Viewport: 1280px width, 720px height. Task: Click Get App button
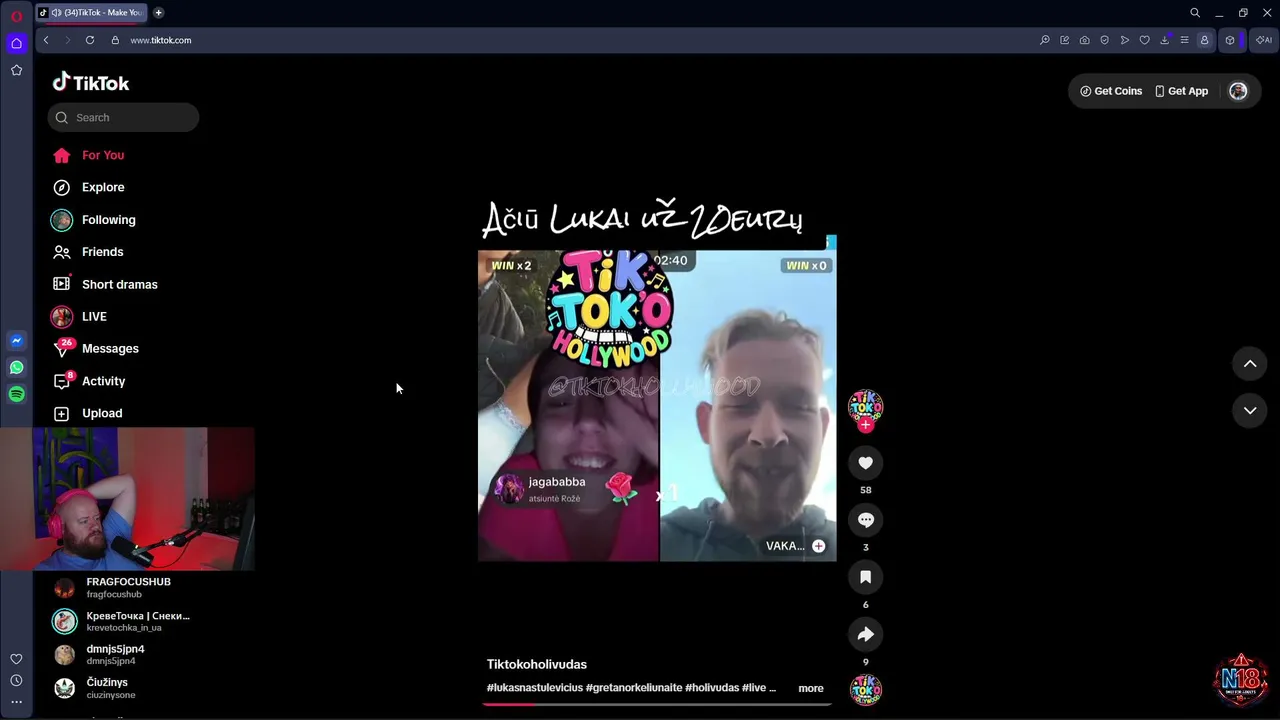(1181, 91)
